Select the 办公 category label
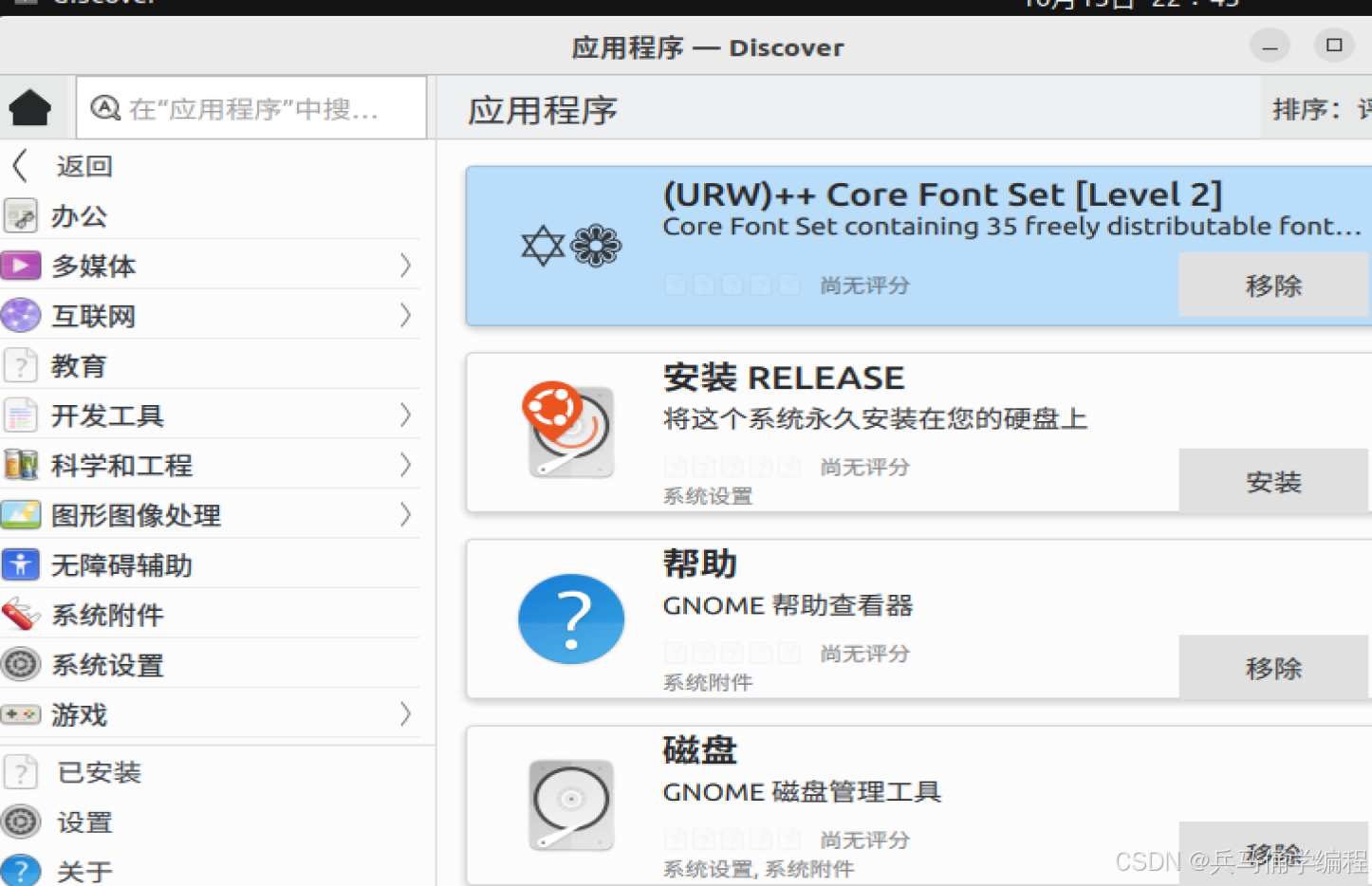Viewport: 1372px width, 886px height. click(79, 216)
